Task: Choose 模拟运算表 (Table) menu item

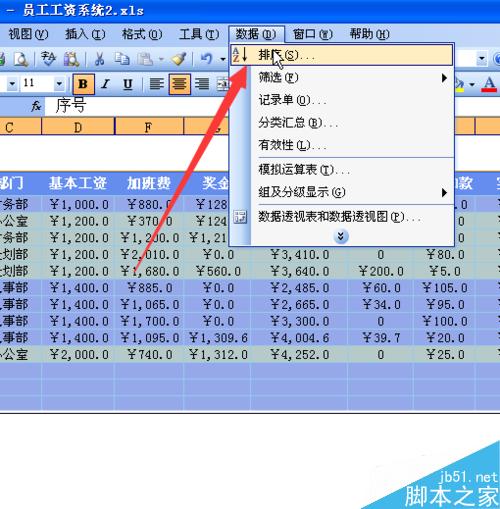Action: 341,170
